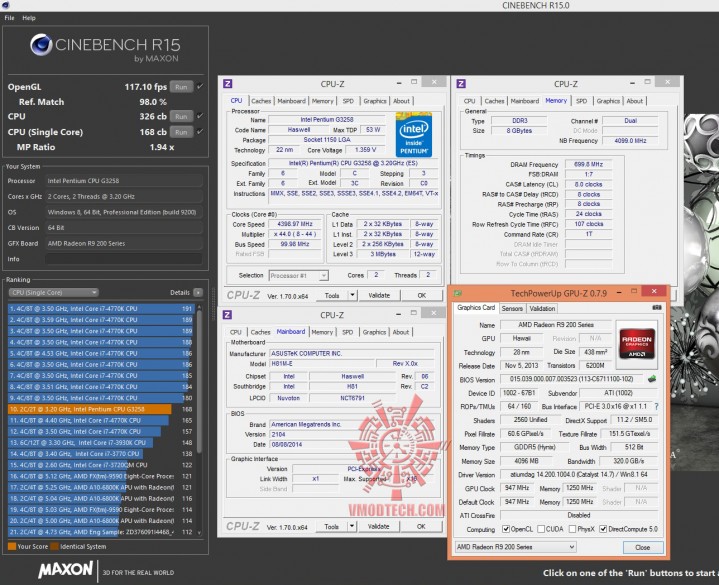Select ranking row 21 AMD Eng Sample
This screenshot has height=585, width=719.
click(x=101, y=532)
